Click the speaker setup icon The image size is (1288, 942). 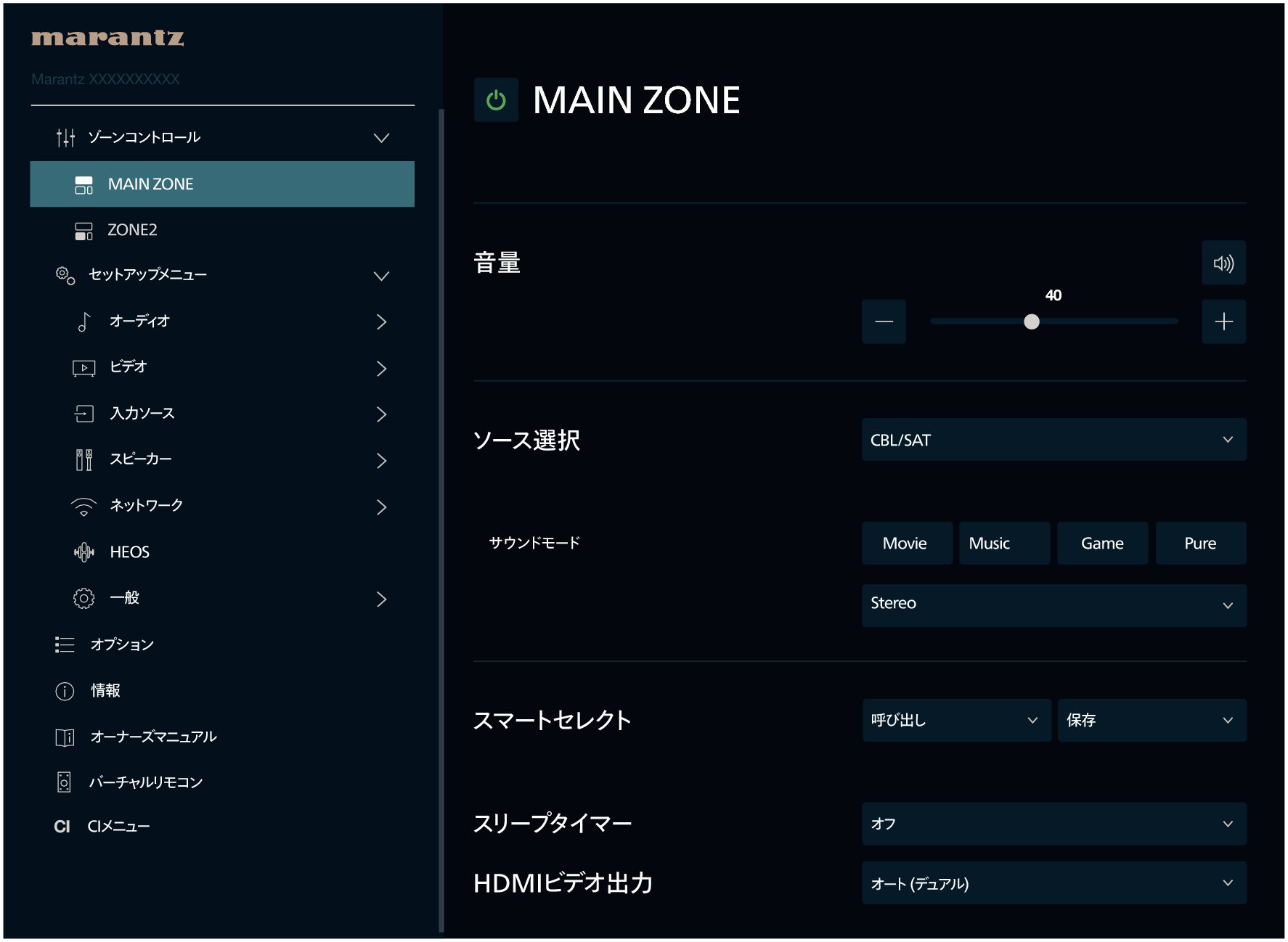tap(84, 459)
